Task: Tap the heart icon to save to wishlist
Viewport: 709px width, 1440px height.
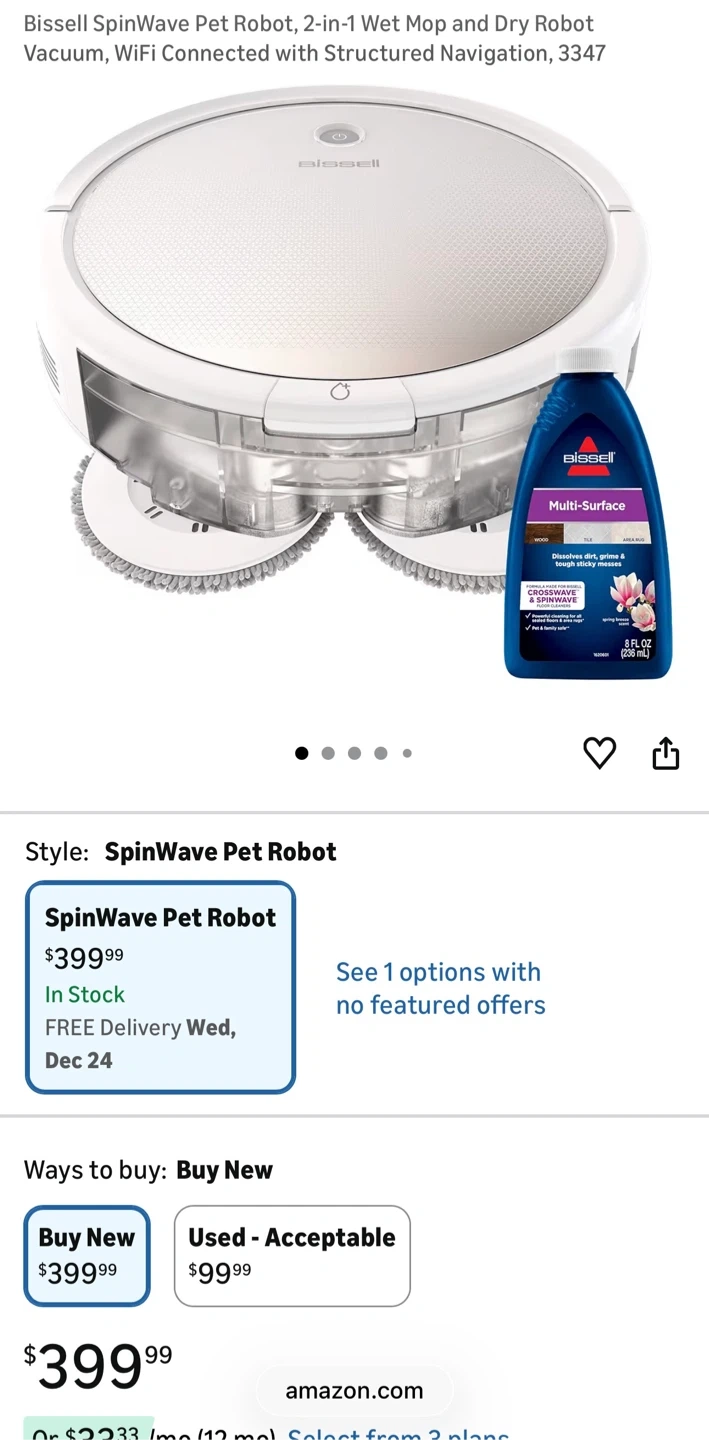Action: pyautogui.click(x=599, y=753)
